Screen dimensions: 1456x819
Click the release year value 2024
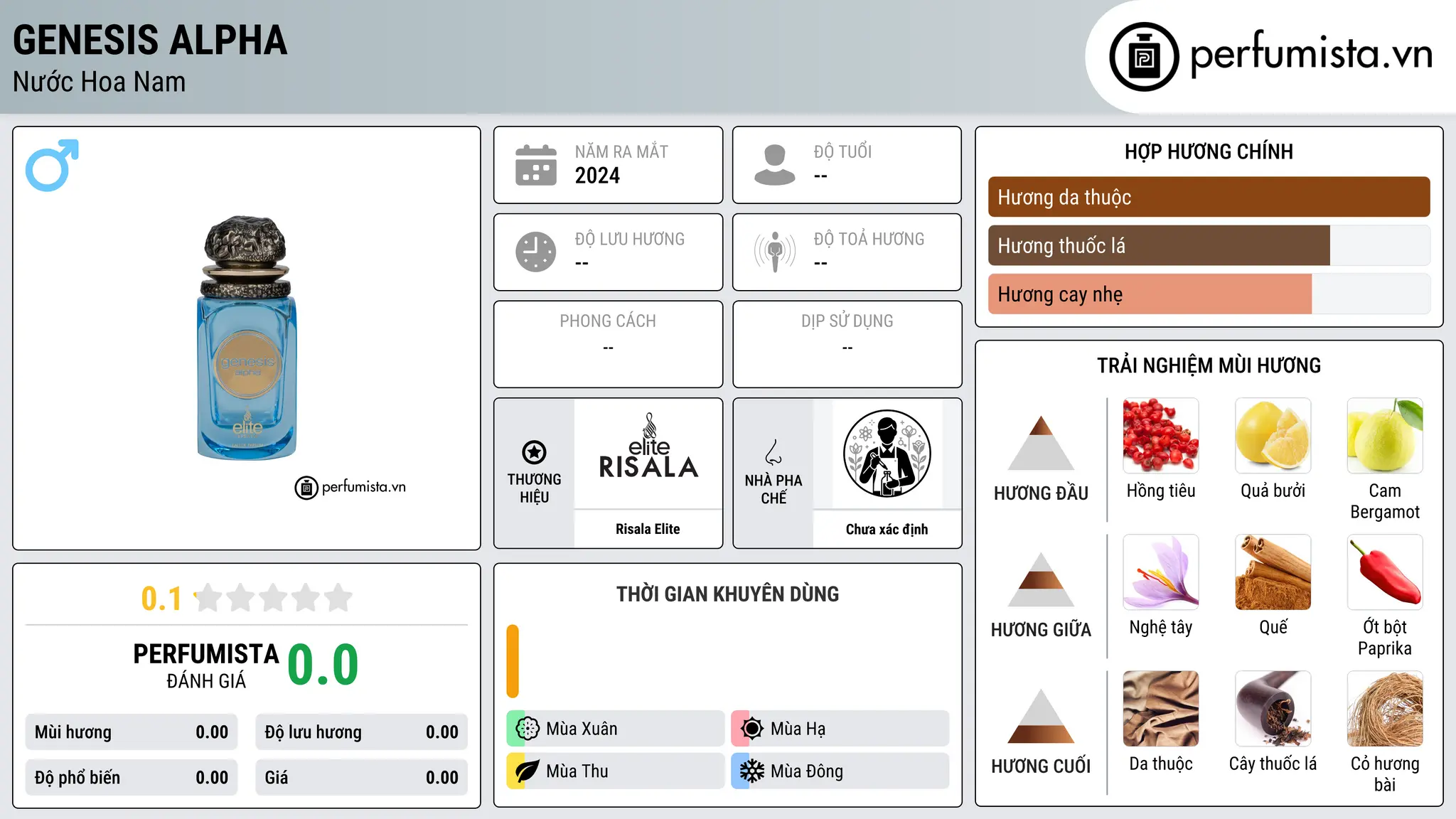[x=597, y=176]
